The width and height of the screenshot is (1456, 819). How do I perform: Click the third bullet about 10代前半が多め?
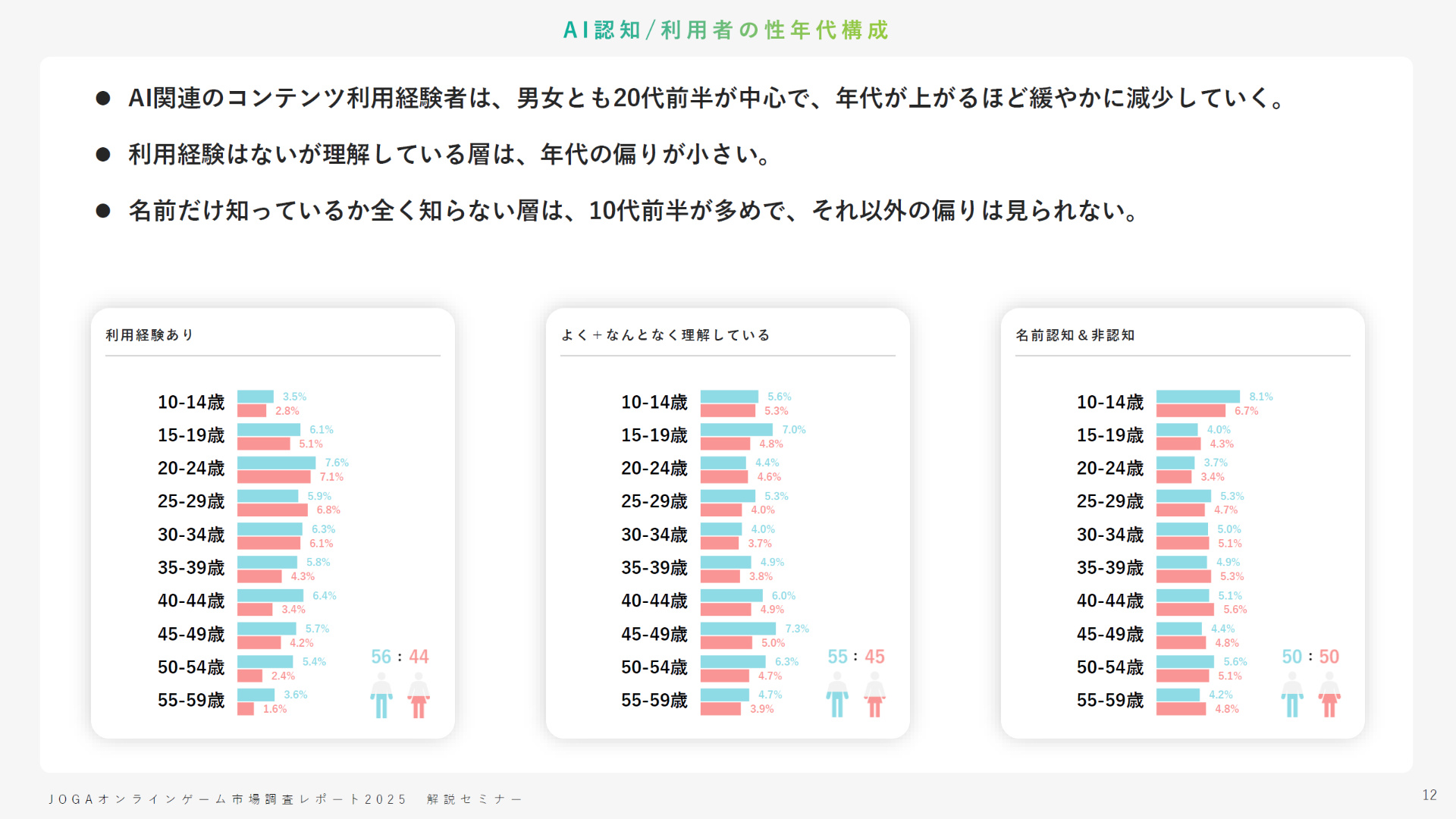(x=633, y=211)
